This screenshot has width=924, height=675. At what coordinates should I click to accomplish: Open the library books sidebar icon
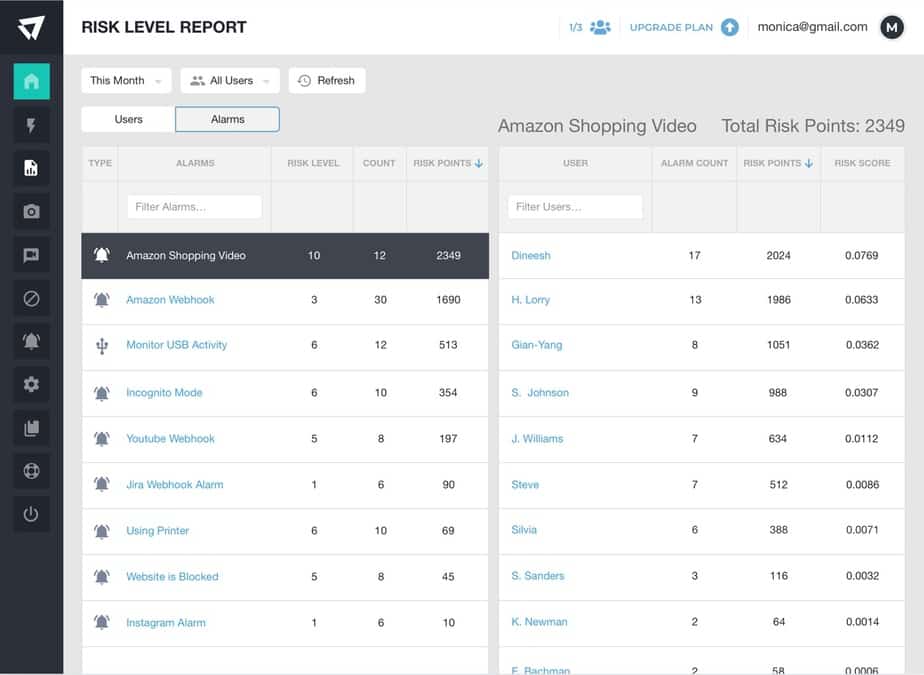tap(31, 428)
